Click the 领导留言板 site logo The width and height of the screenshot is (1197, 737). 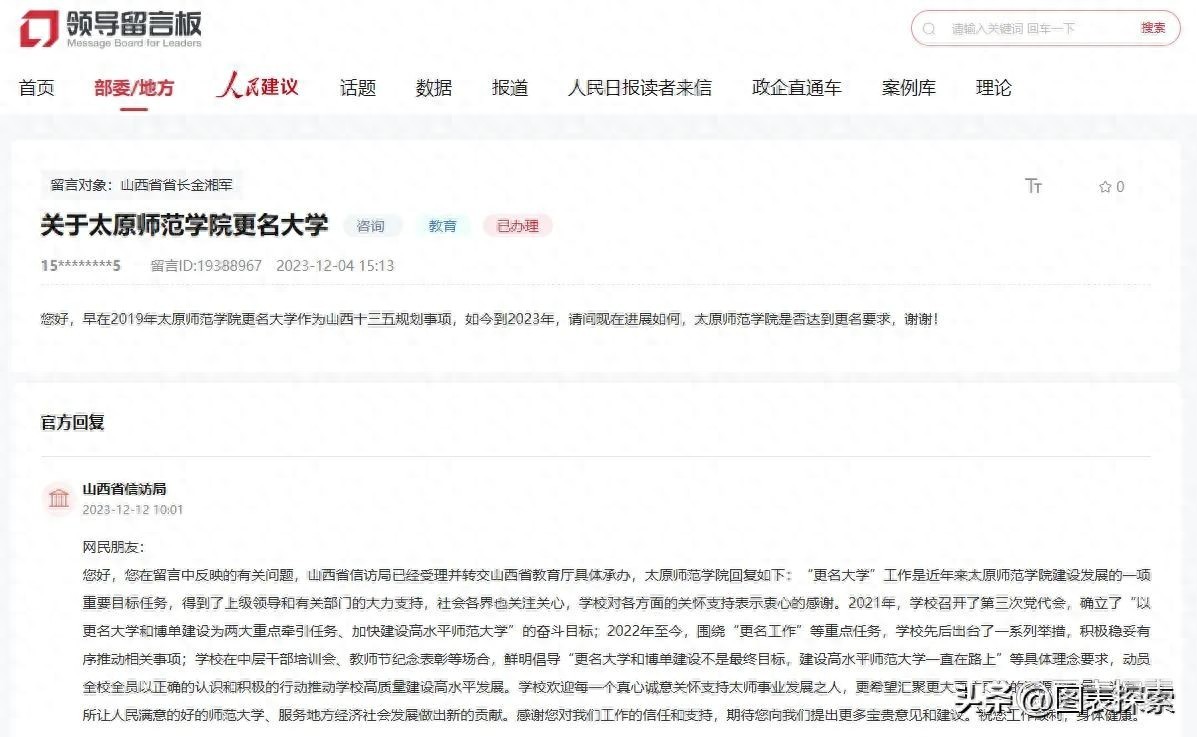coord(111,28)
